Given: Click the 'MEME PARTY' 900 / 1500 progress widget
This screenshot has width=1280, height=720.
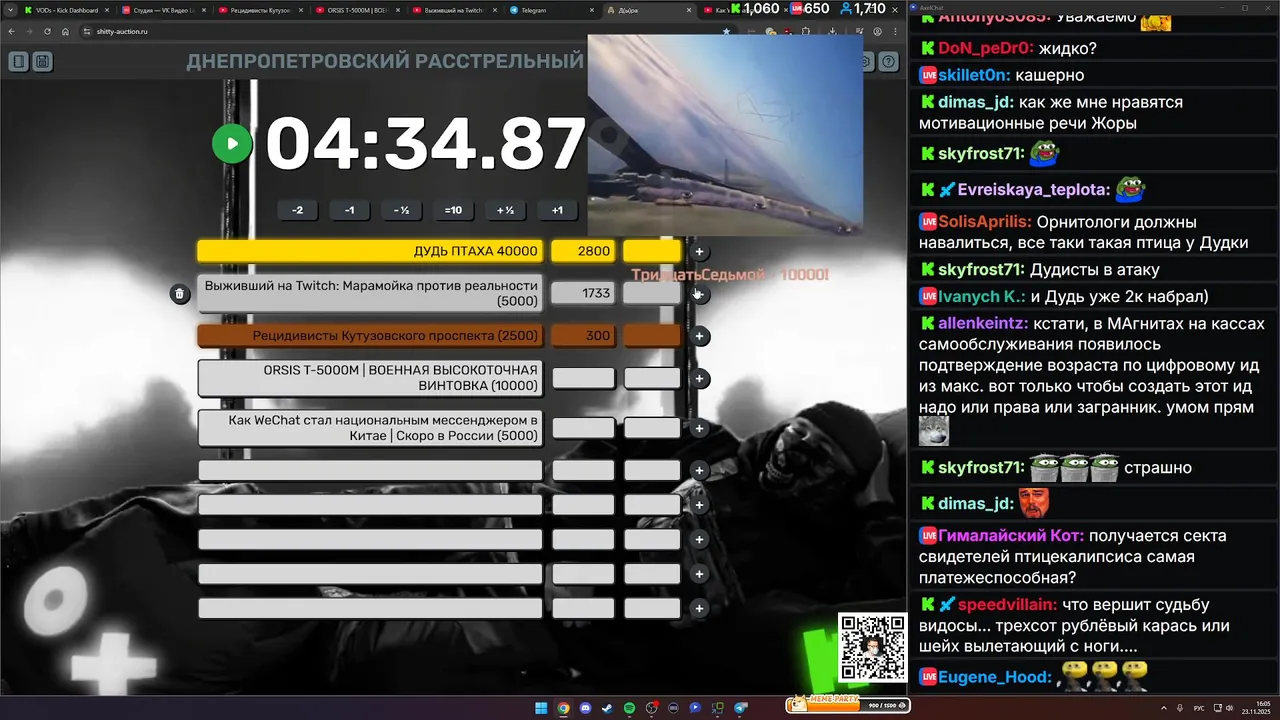Looking at the screenshot, I should click(848, 705).
